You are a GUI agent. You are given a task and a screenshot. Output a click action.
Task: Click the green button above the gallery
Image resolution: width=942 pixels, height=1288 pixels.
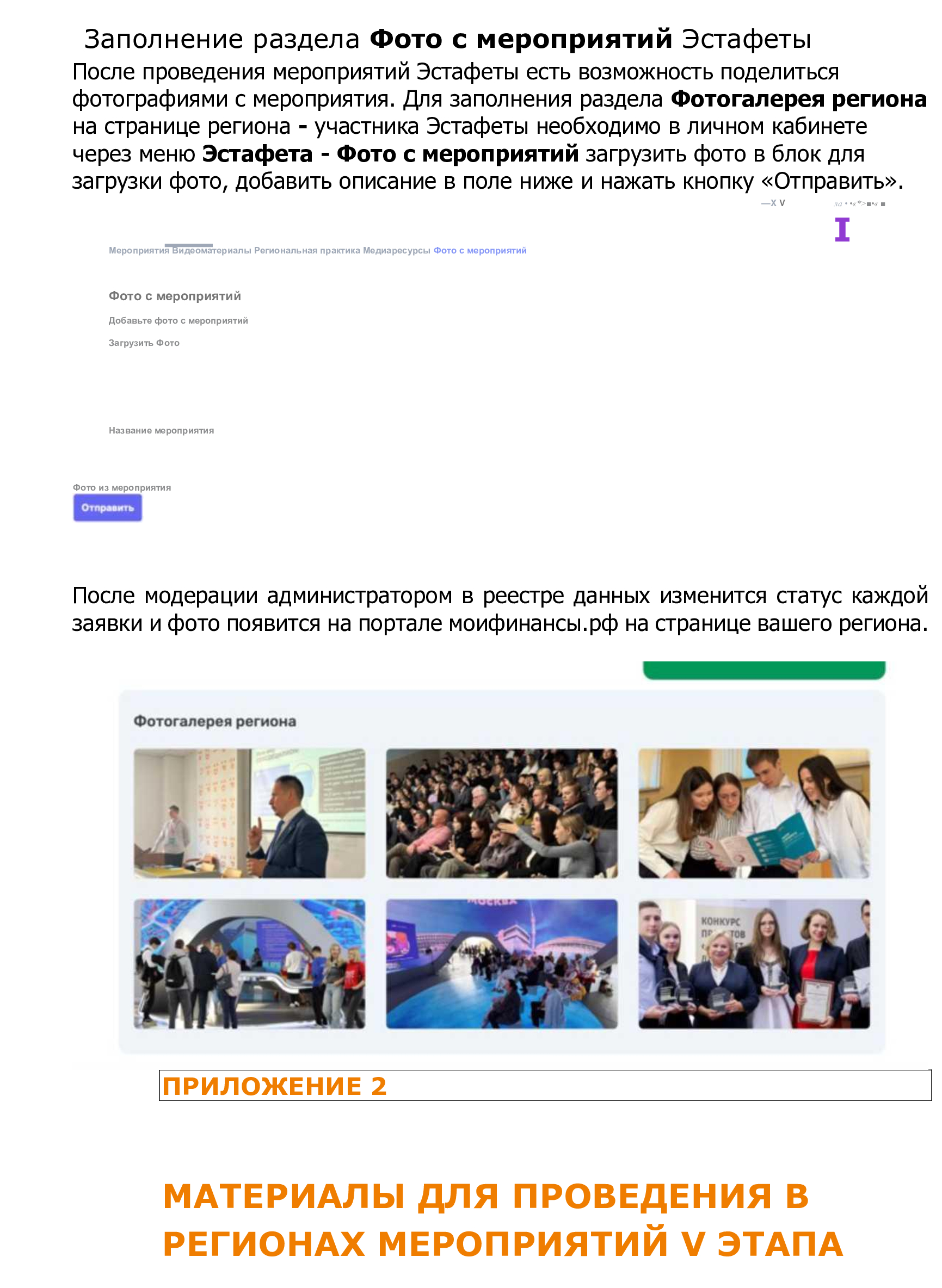click(764, 670)
